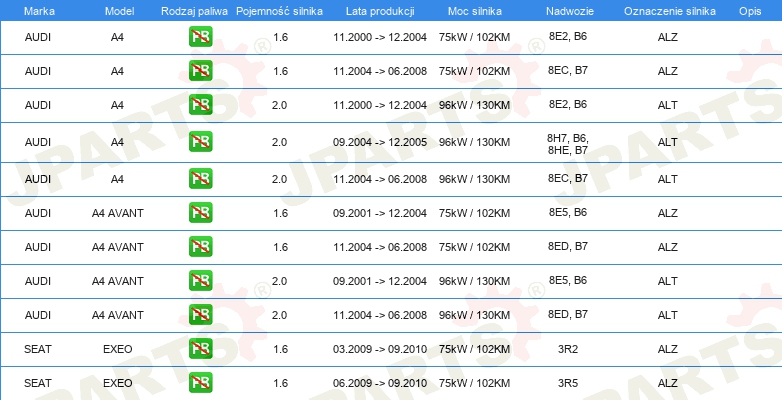This screenshot has width=782, height=400.
Task: Select 11.2000 -> 12.2004 in the A4 1.6 row
Action: tap(380, 37)
